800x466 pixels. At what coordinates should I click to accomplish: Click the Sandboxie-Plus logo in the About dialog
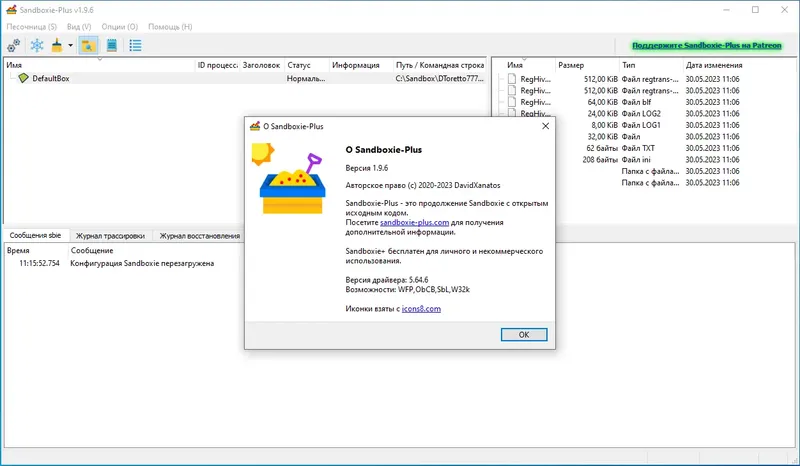coord(289,179)
